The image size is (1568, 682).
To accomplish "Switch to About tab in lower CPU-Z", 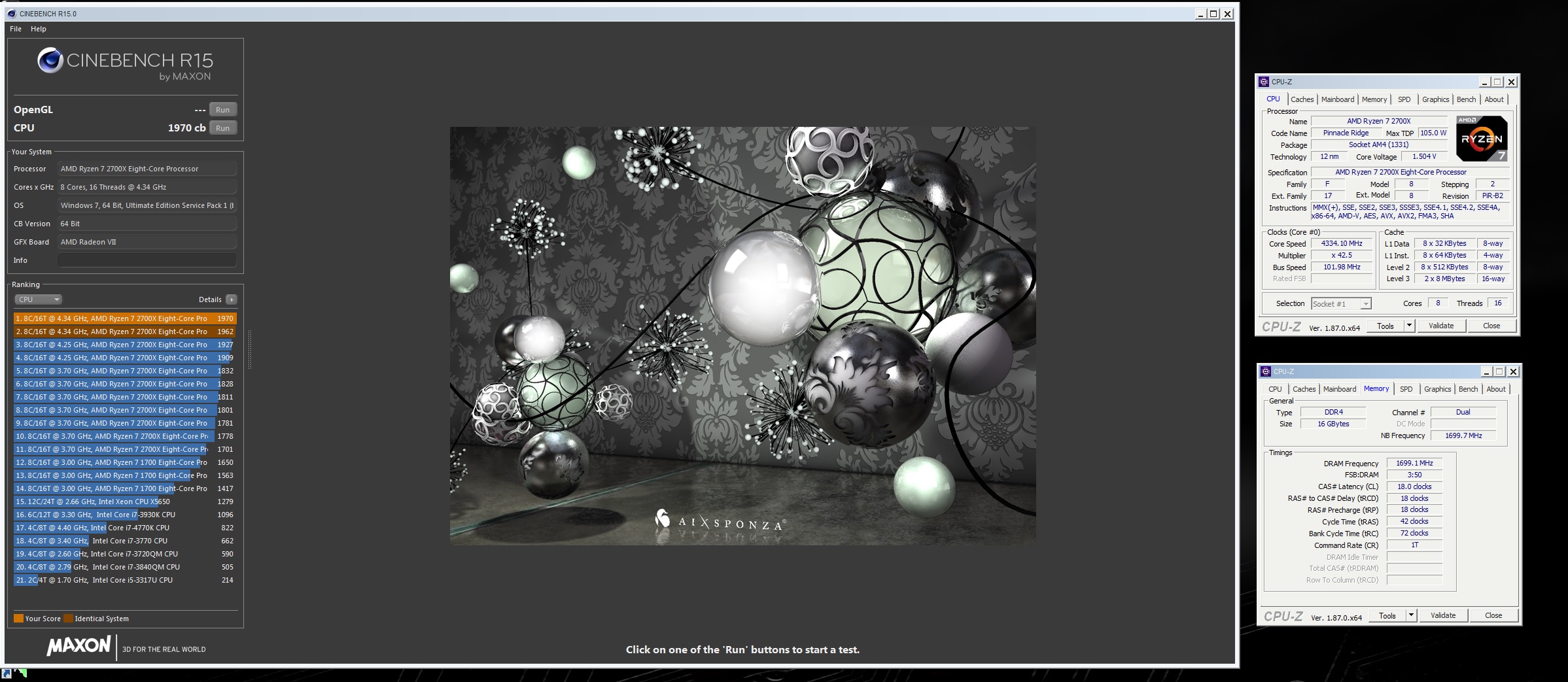I will [1495, 389].
